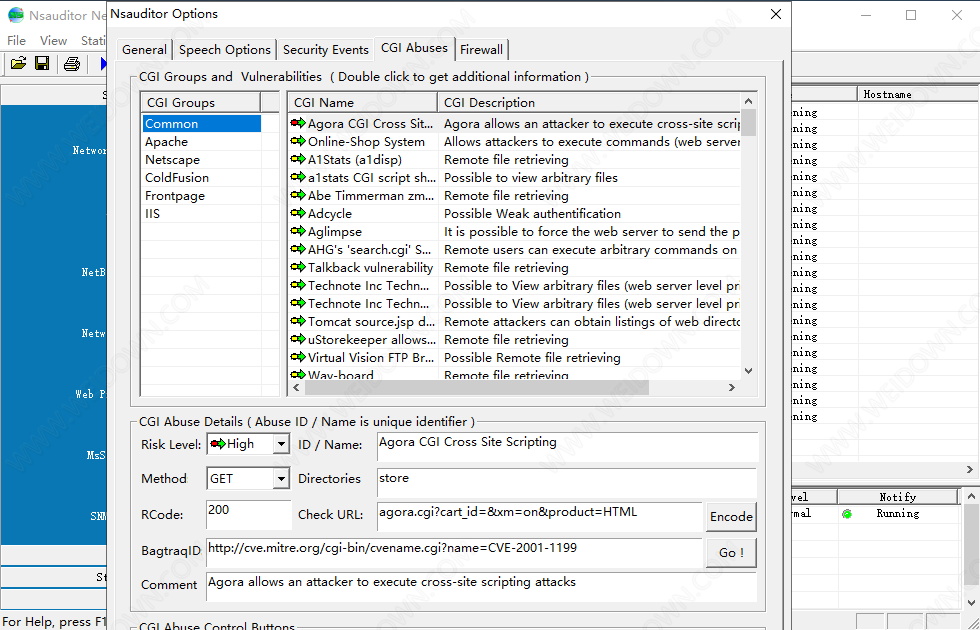Click the Directories field containing store
This screenshot has height=630, width=980.
[x=568, y=482]
